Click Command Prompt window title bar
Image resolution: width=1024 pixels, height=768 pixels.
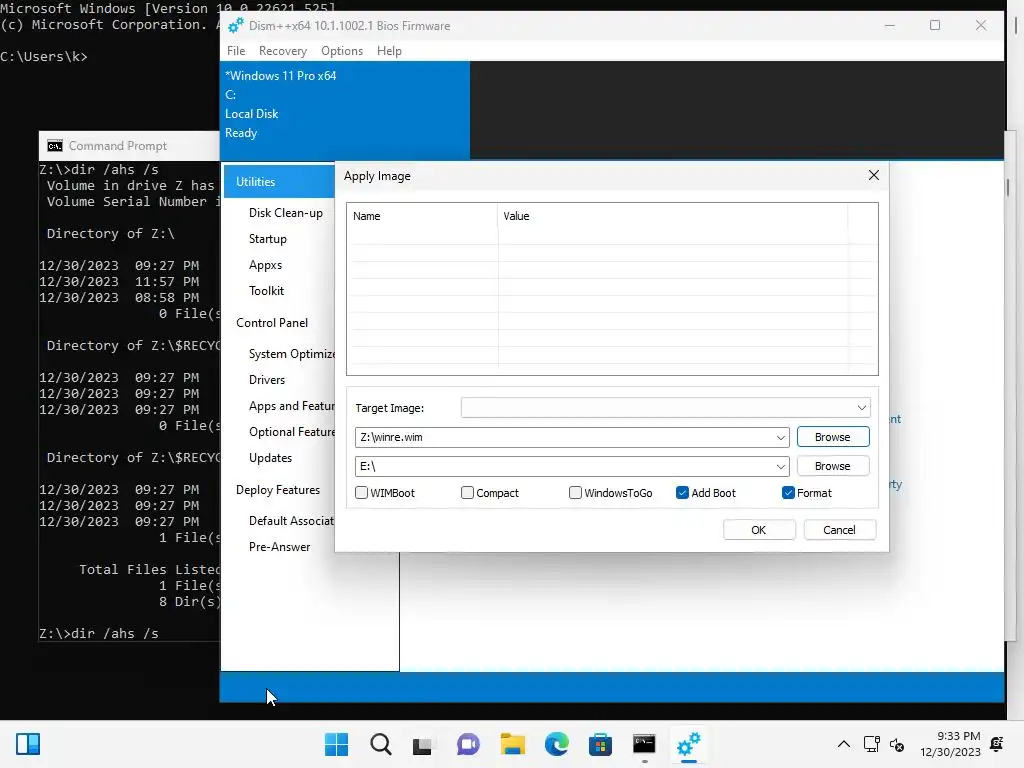[x=129, y=146]
